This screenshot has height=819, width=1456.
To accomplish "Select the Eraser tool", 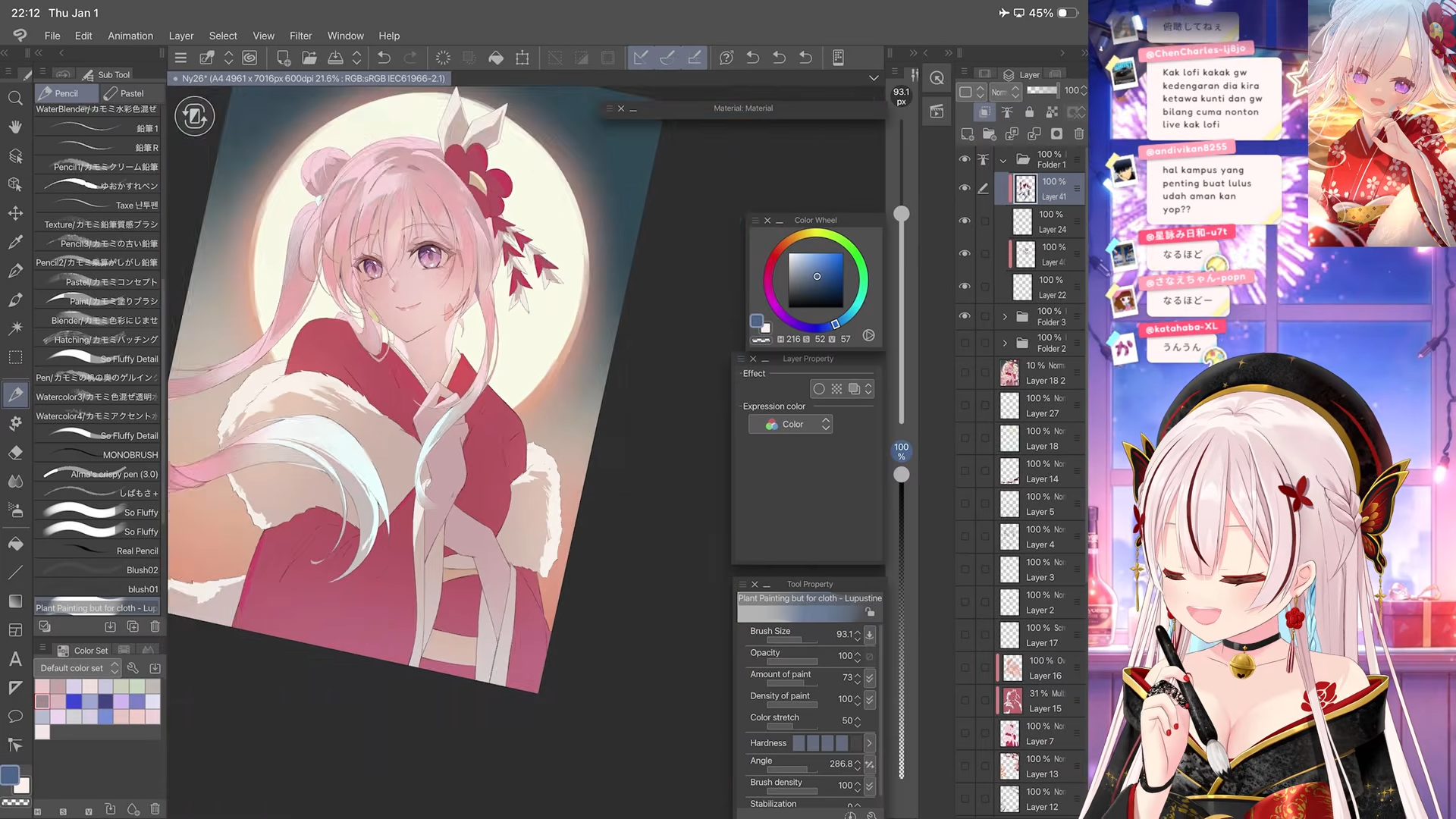I will [x=15, y=453].
